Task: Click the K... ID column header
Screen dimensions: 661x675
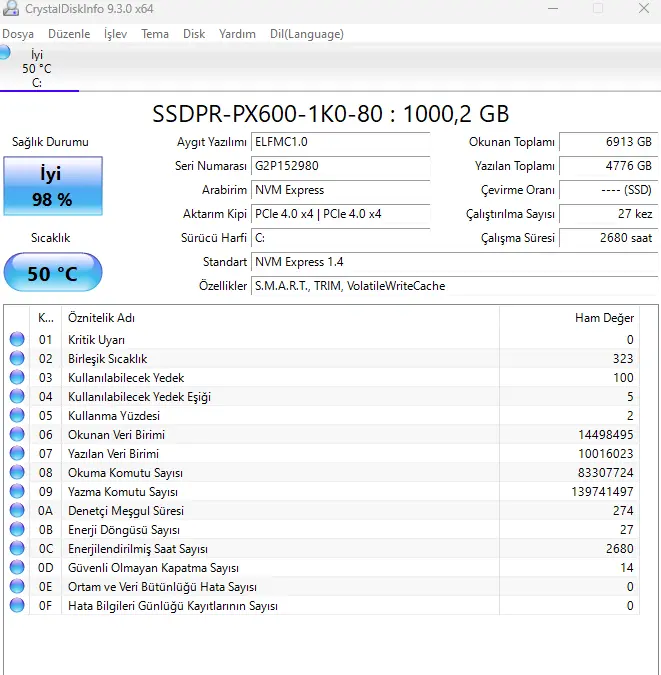Action: coord(46,318)
